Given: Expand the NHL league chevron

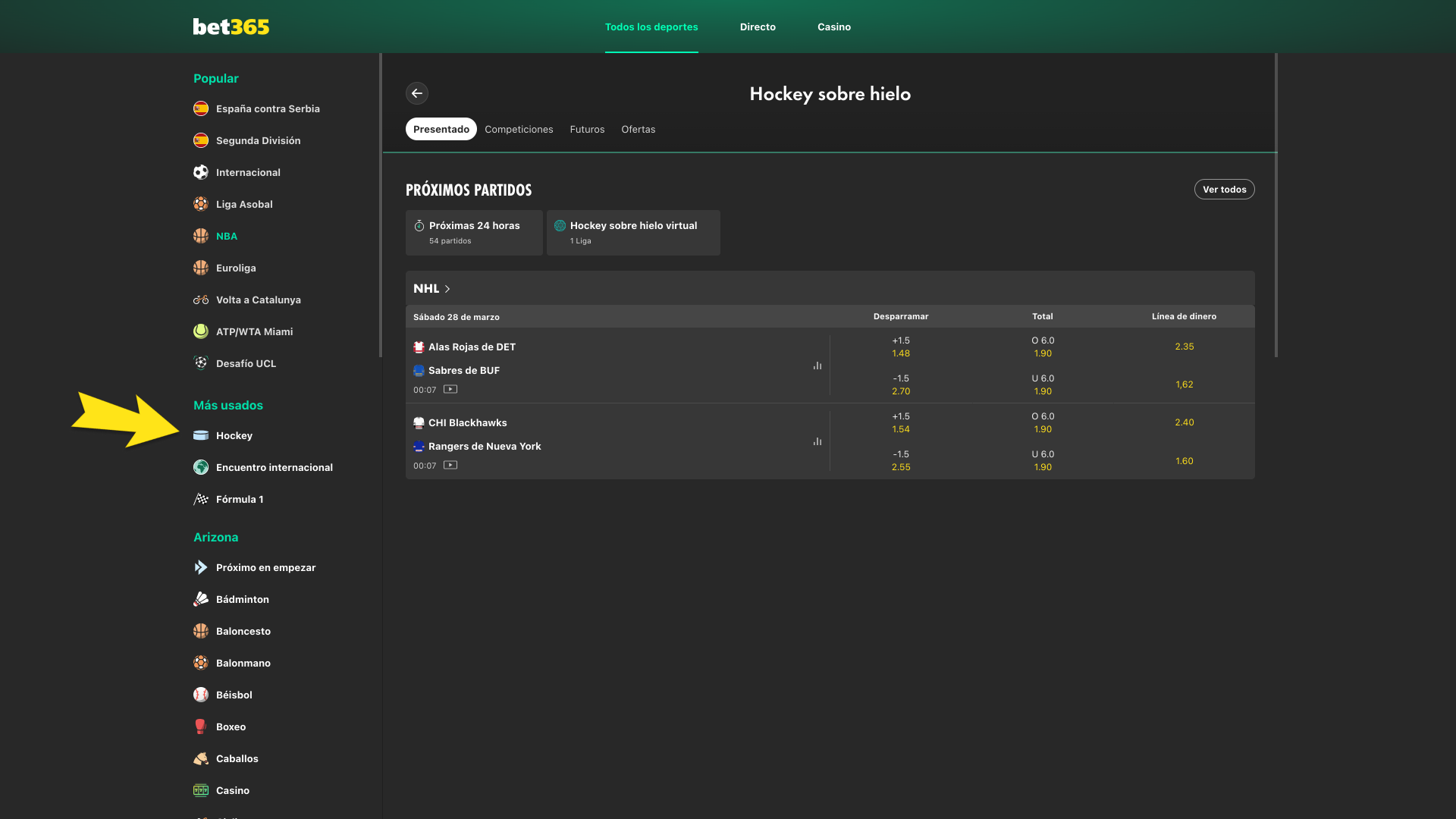Looking at the screenshot, I should [x=447, y=289].
